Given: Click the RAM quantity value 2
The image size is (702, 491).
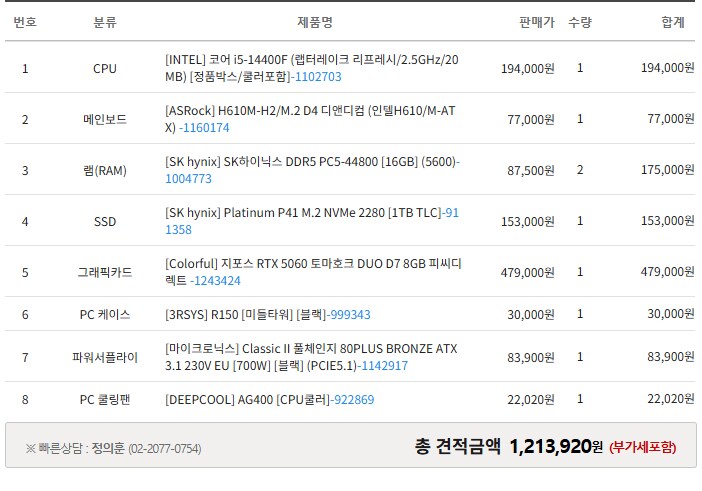Looking at the screenshot, I should (x=580, y=170).
